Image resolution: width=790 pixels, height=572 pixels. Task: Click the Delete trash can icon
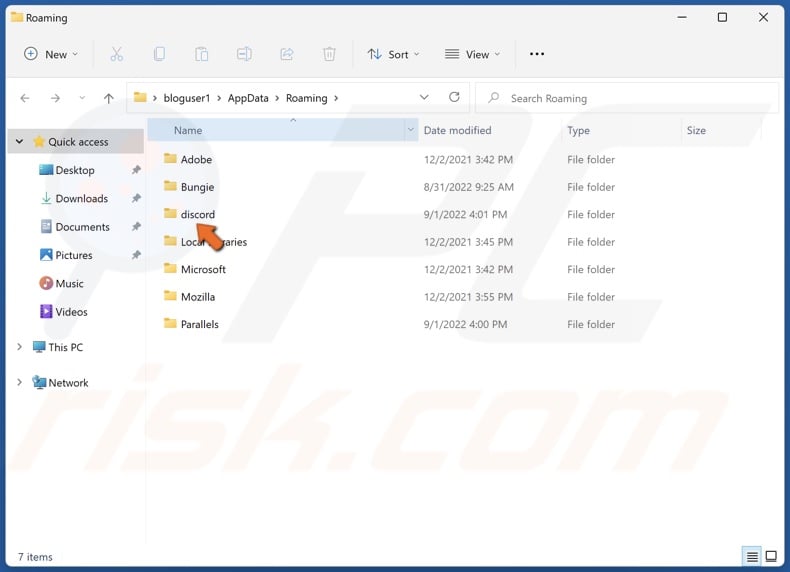[329, 54]
